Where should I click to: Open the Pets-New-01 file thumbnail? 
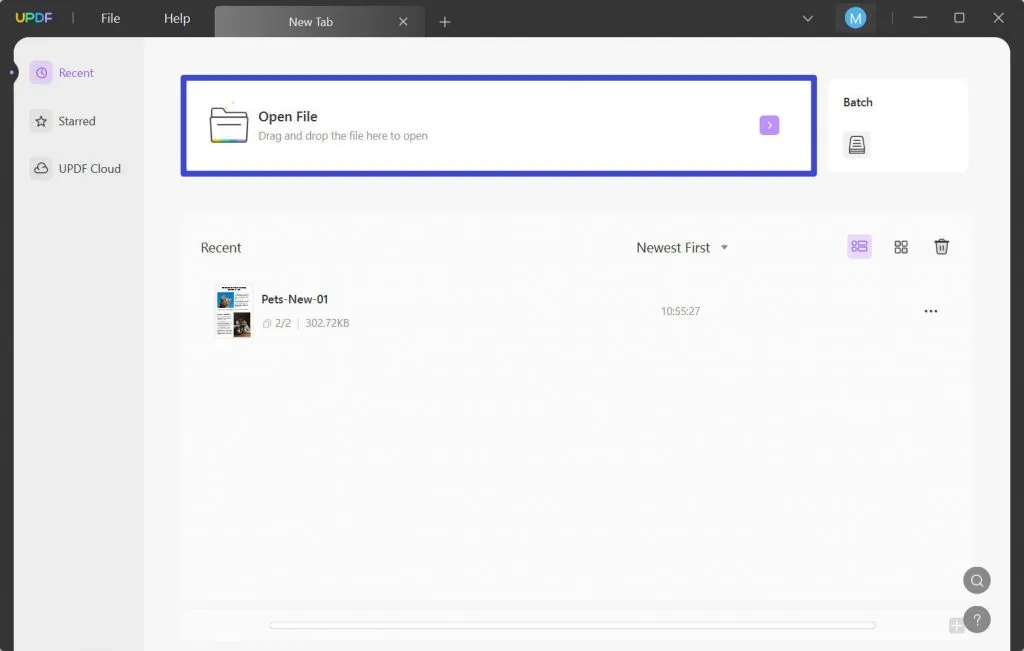[x=233, y=310]
